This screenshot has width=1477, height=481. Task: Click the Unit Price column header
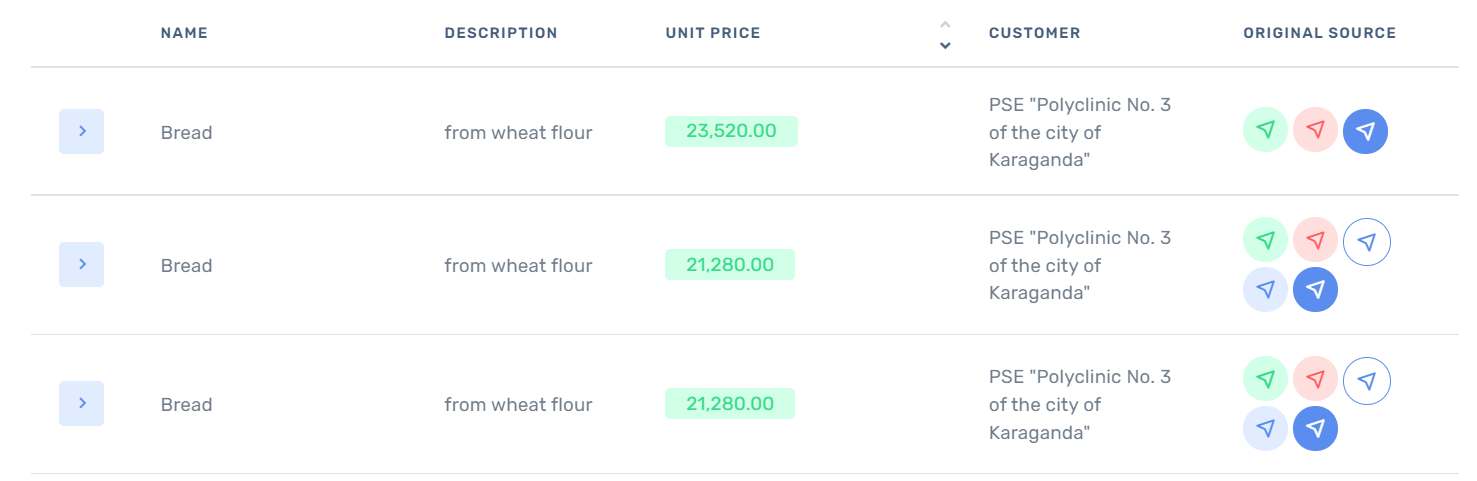tap(713, 33)
